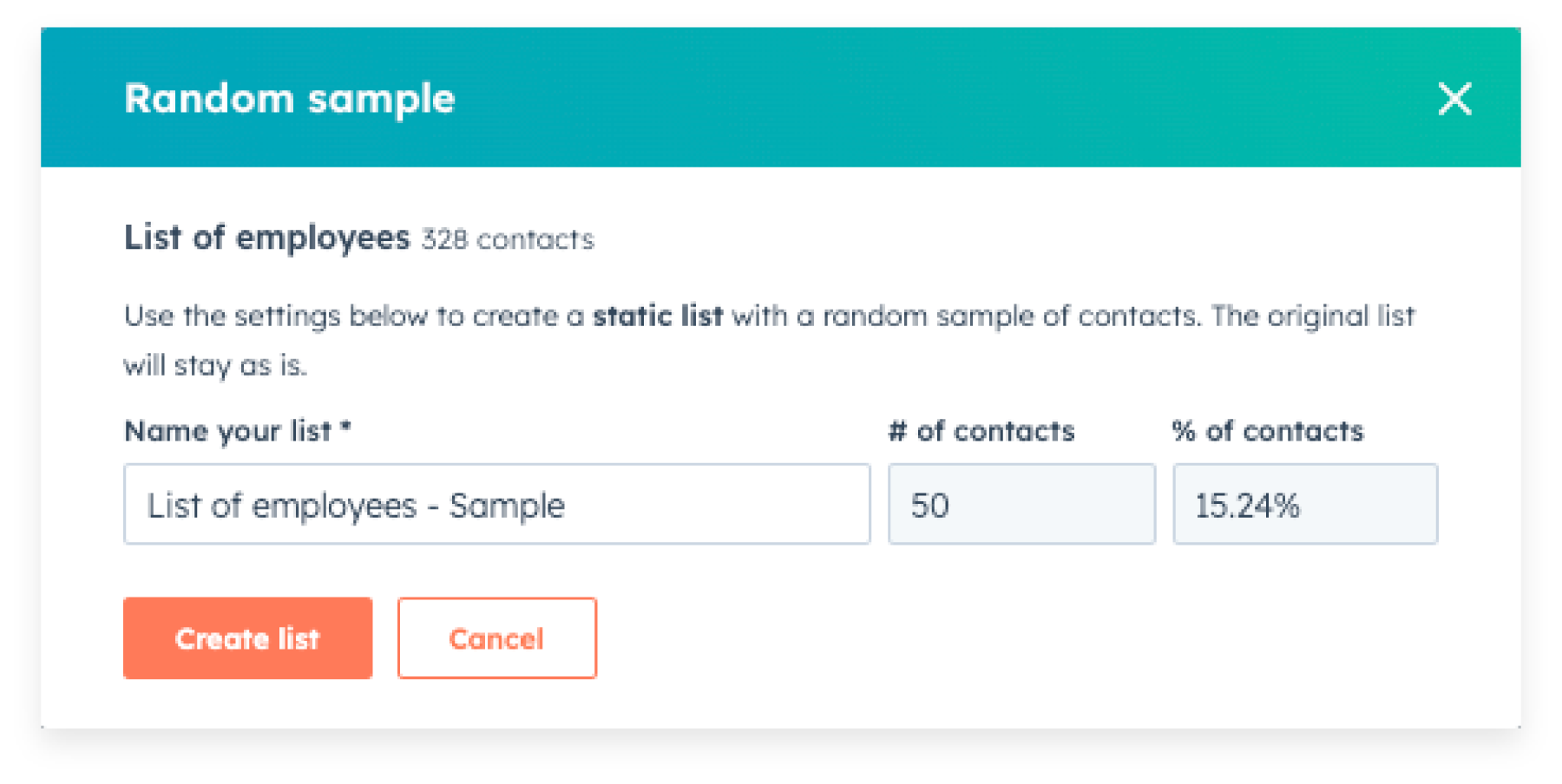Click the Create list button
This screenshot has height=784, width=1562.
tap(247, 638)
